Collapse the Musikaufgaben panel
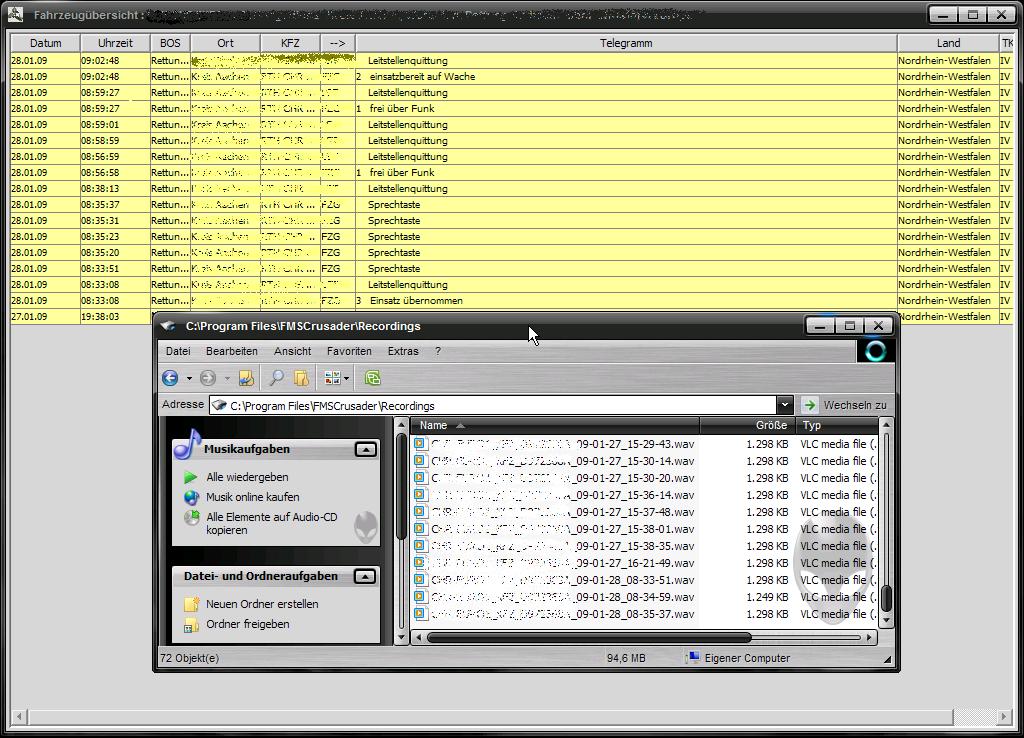Viewport: 1024px width, 738px height. point(366,450)
